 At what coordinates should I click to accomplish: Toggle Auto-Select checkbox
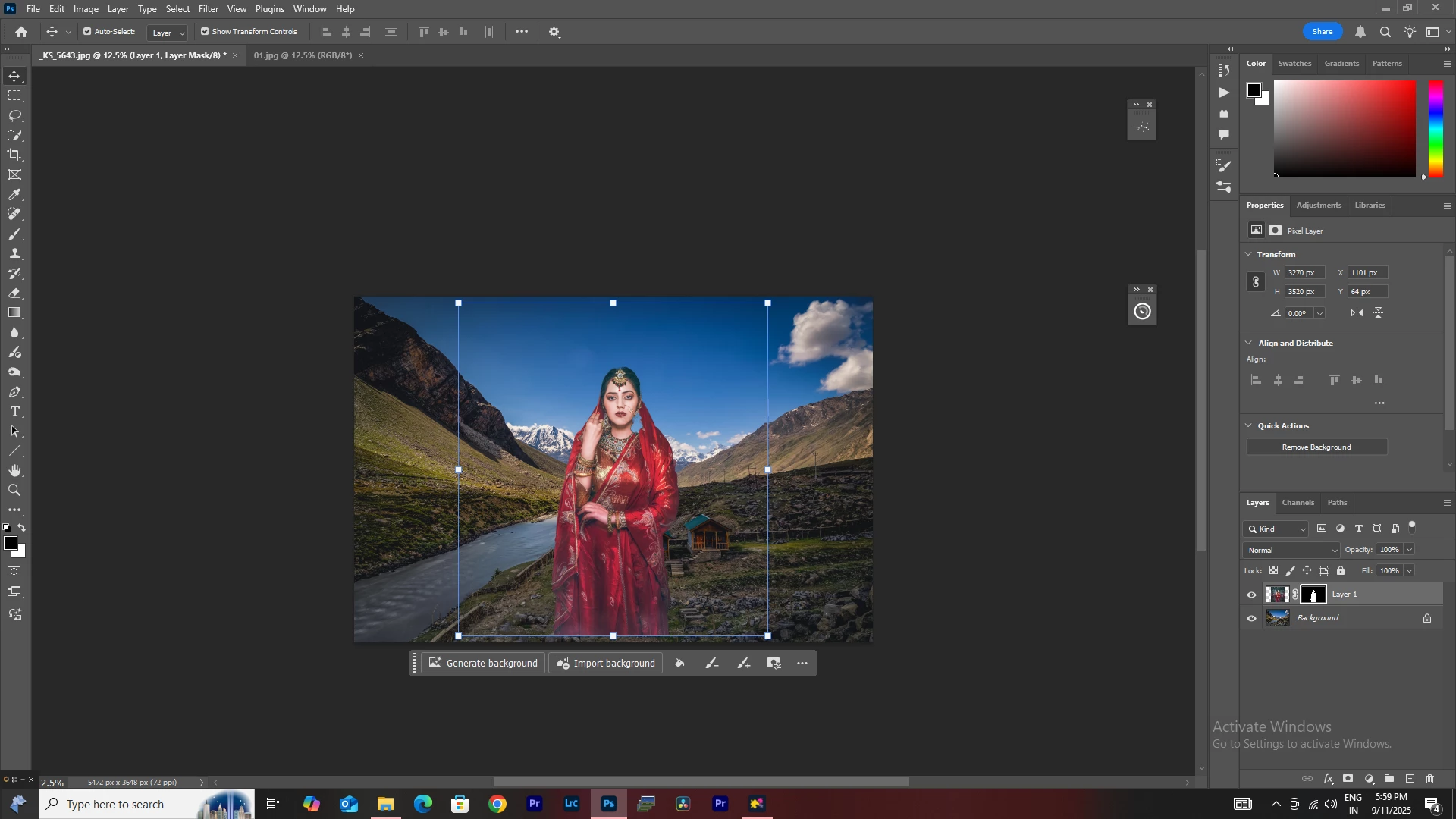[87, 32]
